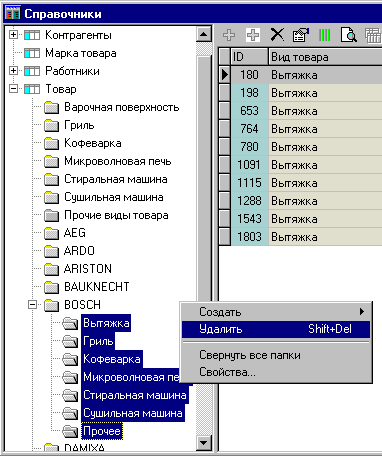The height and width of the screenshot is (456, 382).
Task: Open the Создать submenu arrow
Action: [362, 312]
